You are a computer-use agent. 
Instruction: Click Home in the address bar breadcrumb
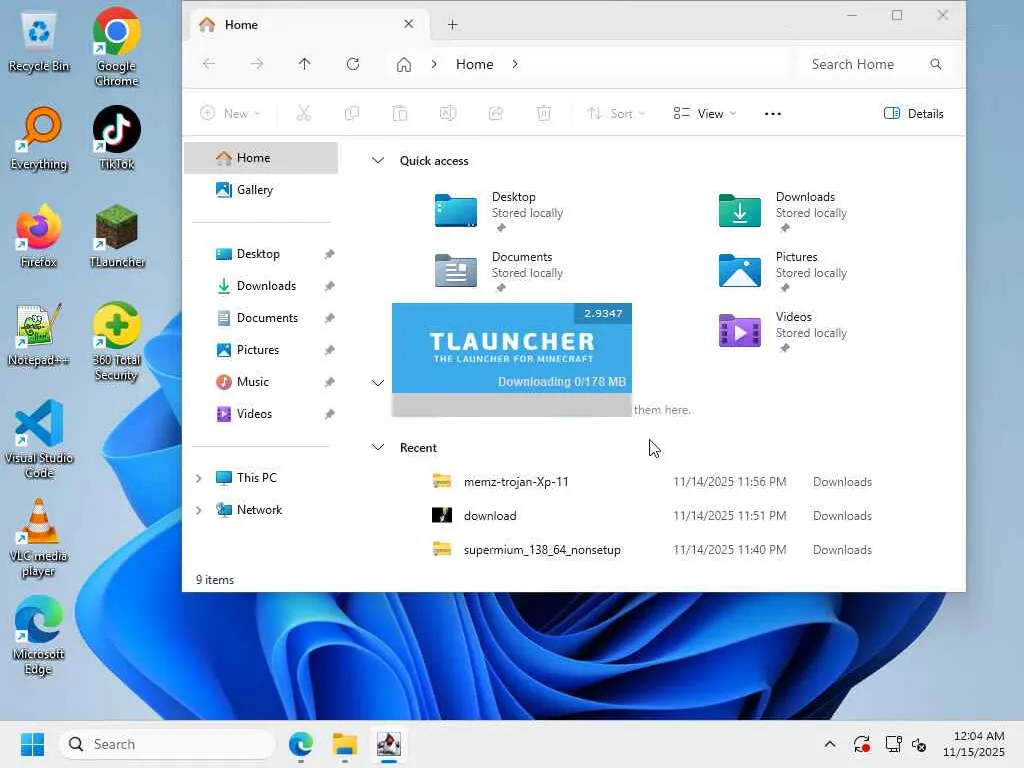(474, 64)
